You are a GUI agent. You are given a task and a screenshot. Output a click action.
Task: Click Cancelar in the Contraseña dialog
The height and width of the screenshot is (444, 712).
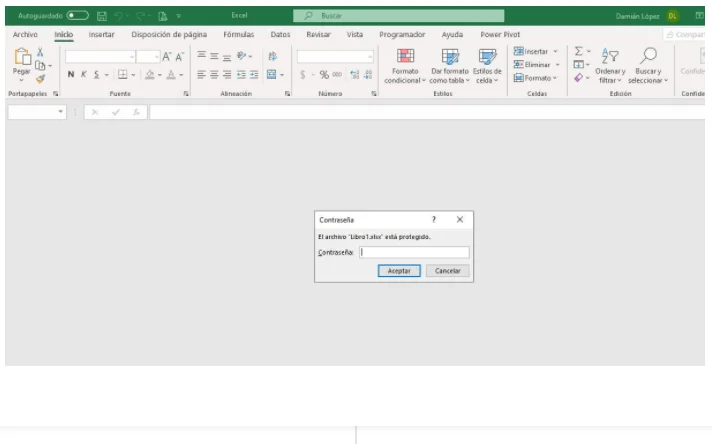[x=447, y=271]
